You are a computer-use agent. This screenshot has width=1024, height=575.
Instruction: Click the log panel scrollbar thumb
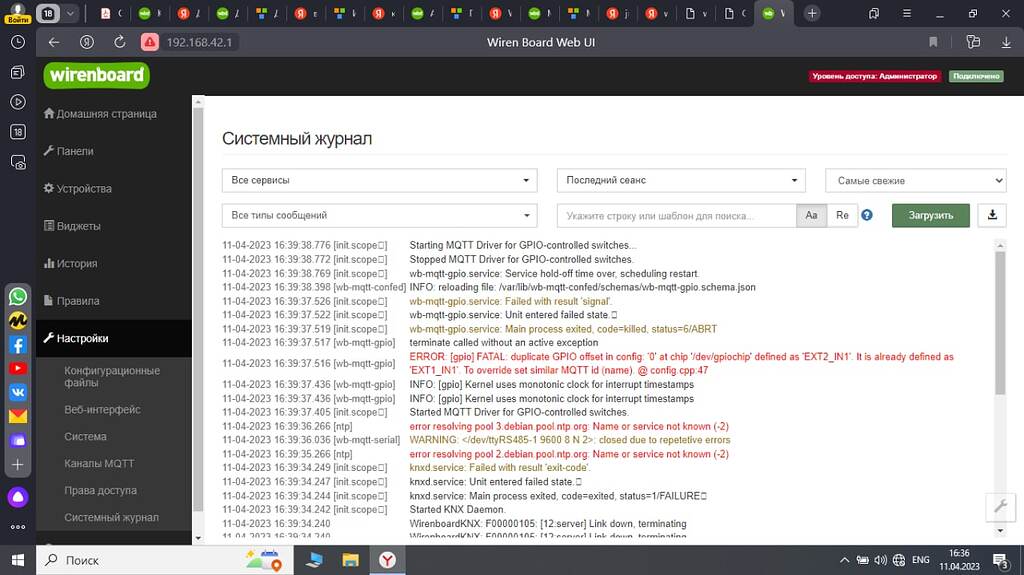pos(1000,323)
